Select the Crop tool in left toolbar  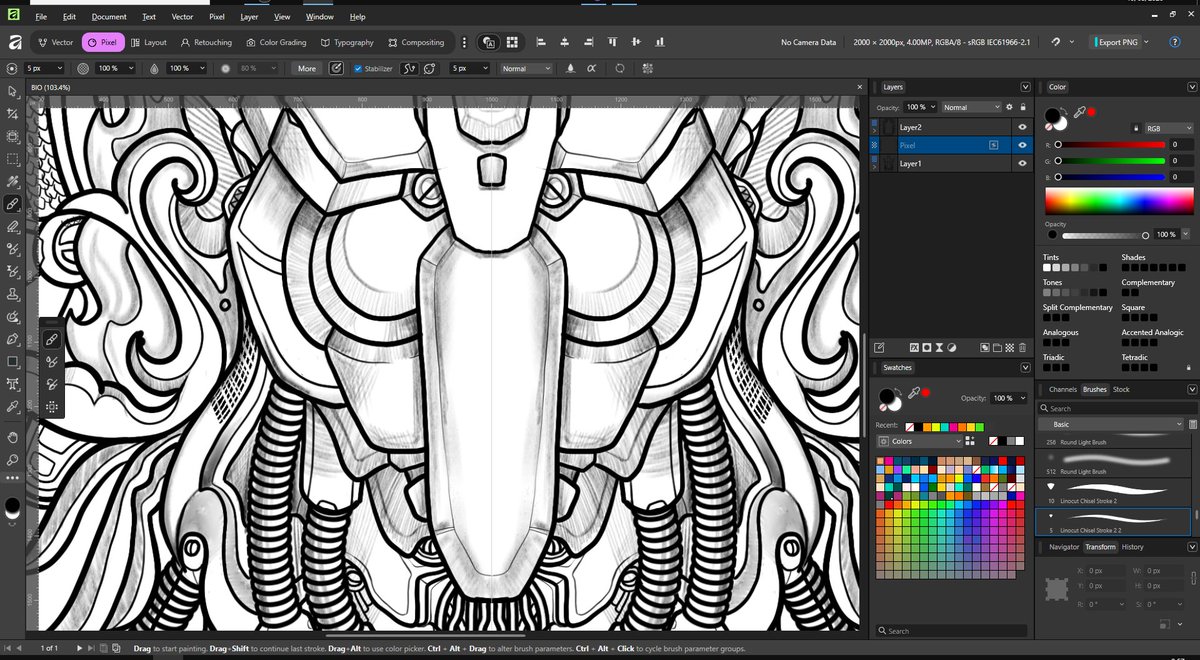click(13, 114)
